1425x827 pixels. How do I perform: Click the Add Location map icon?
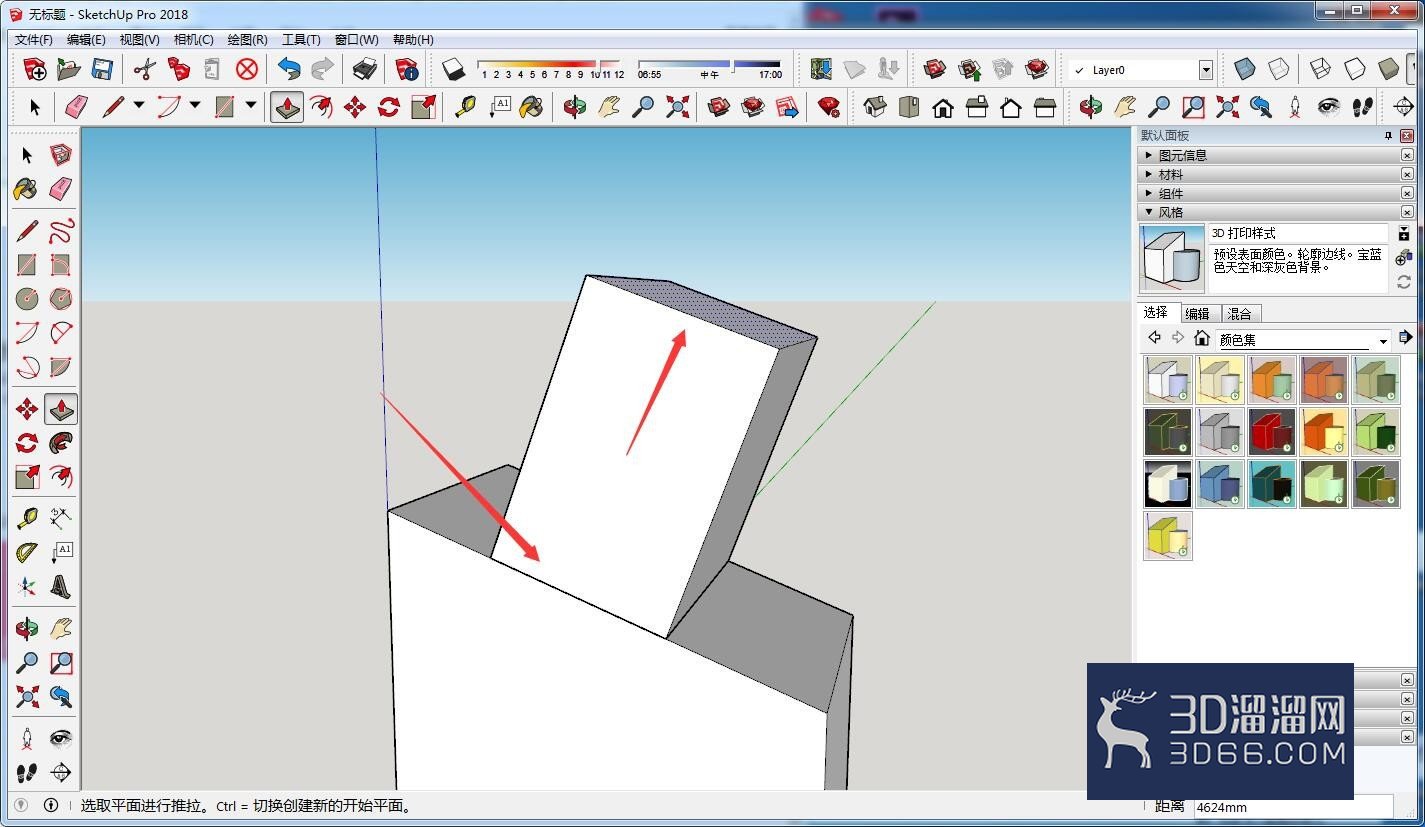click(x=821, y=69)
